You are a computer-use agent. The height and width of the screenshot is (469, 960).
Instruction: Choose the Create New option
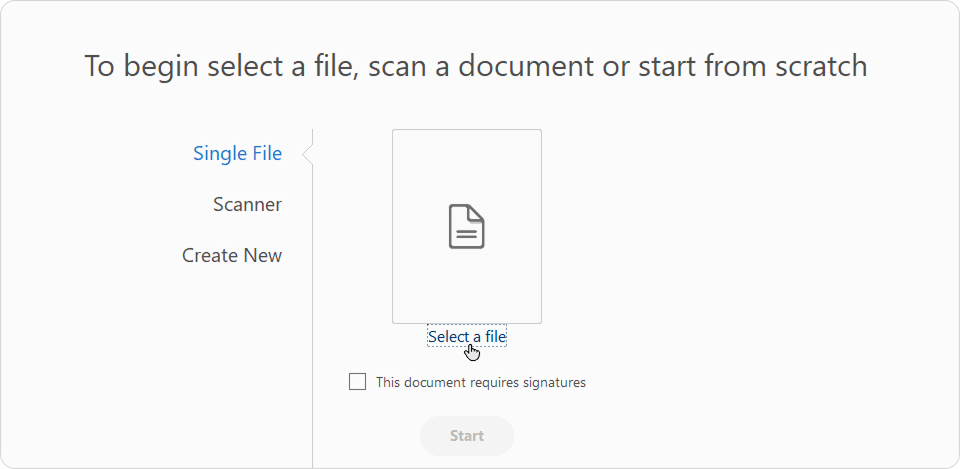(232, 256)
